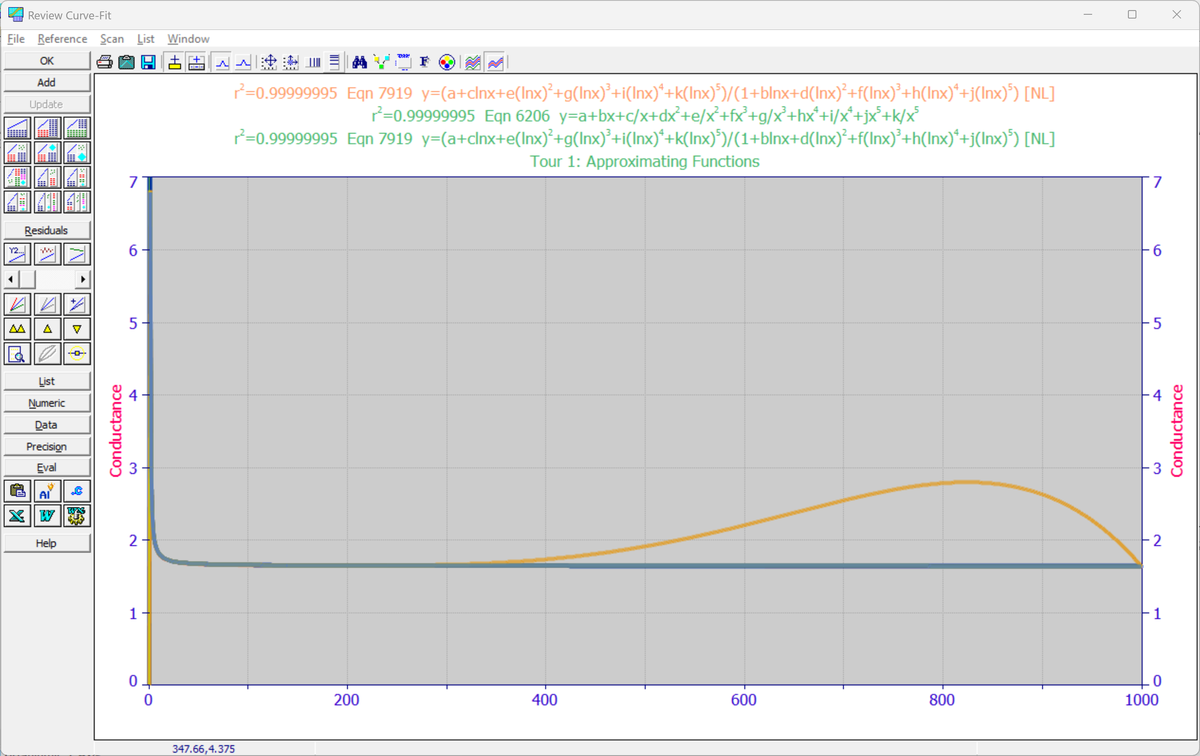The height and width of the screenshot is (756, 1200).
Task: Click the blue floppy disk save icon
Action: (148, 62)
